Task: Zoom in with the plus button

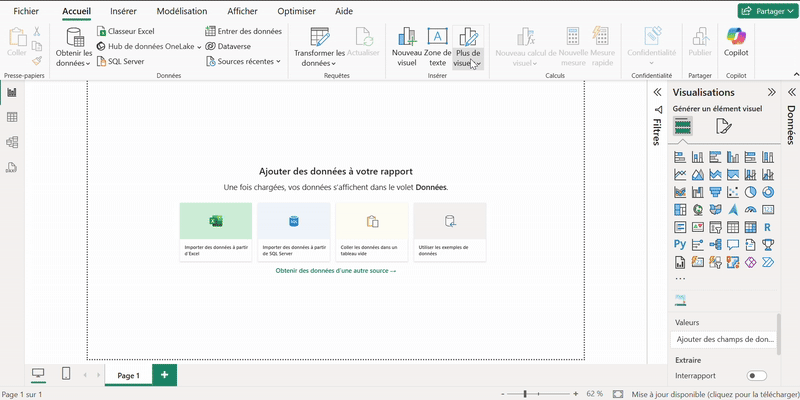Action: point(576,394)
